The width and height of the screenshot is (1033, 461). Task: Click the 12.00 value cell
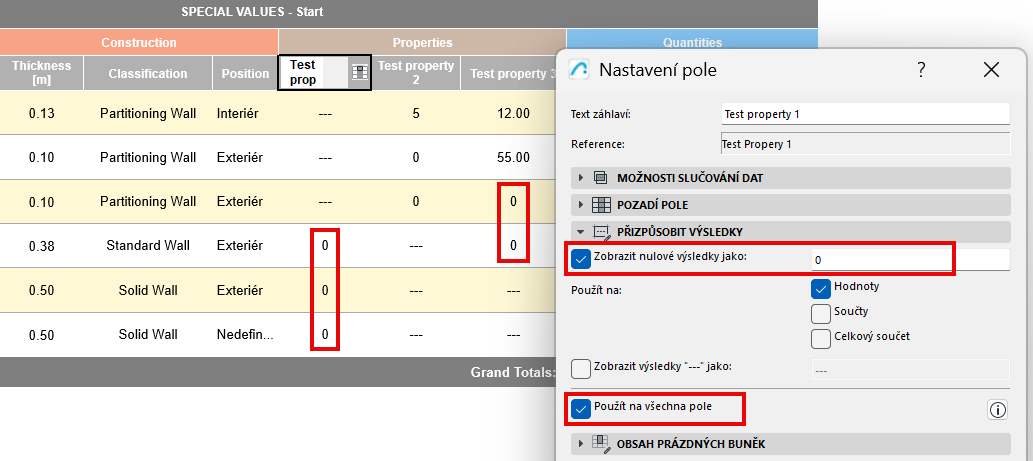coord(513,113)
